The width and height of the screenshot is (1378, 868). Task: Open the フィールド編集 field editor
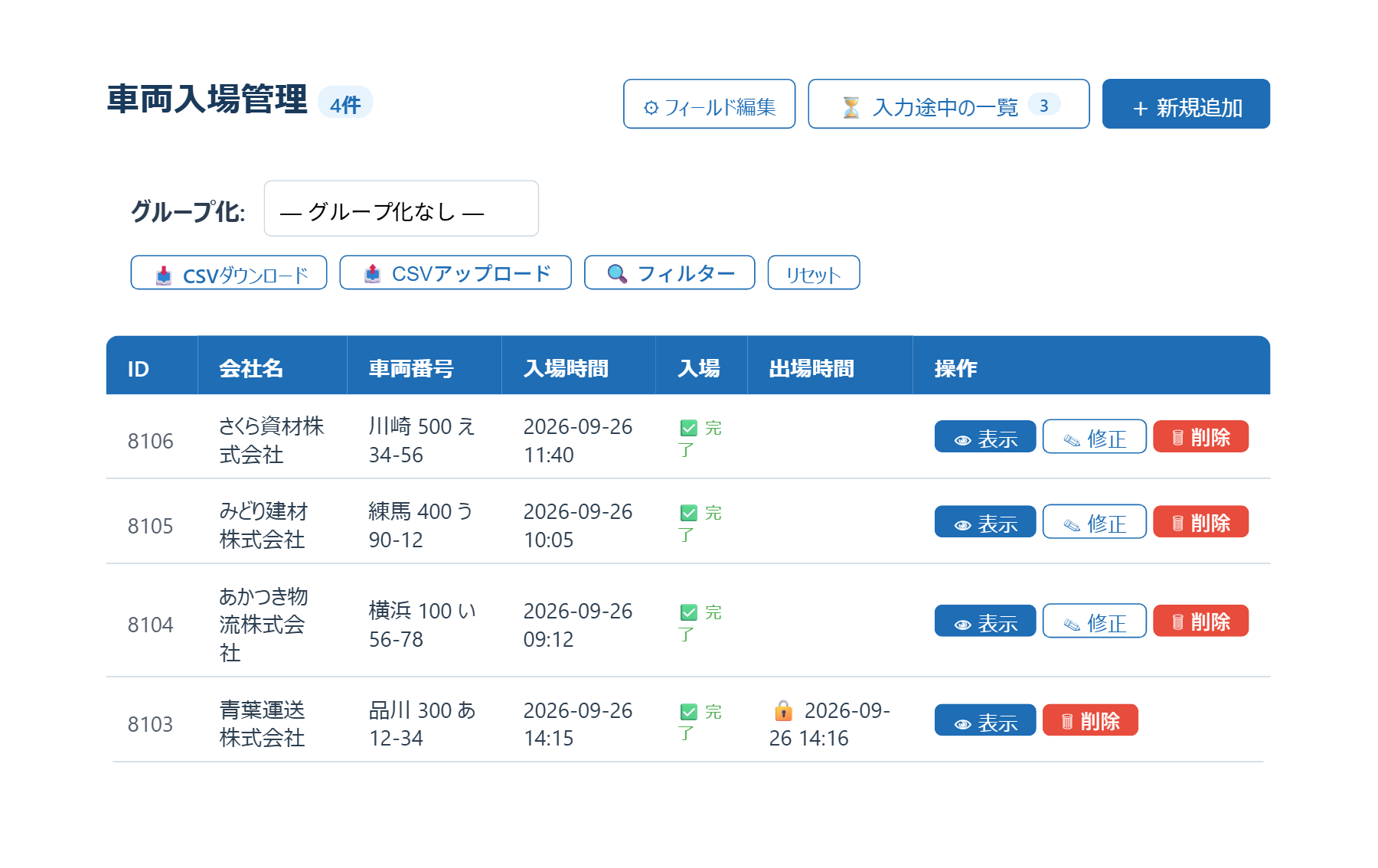[709, 104]
